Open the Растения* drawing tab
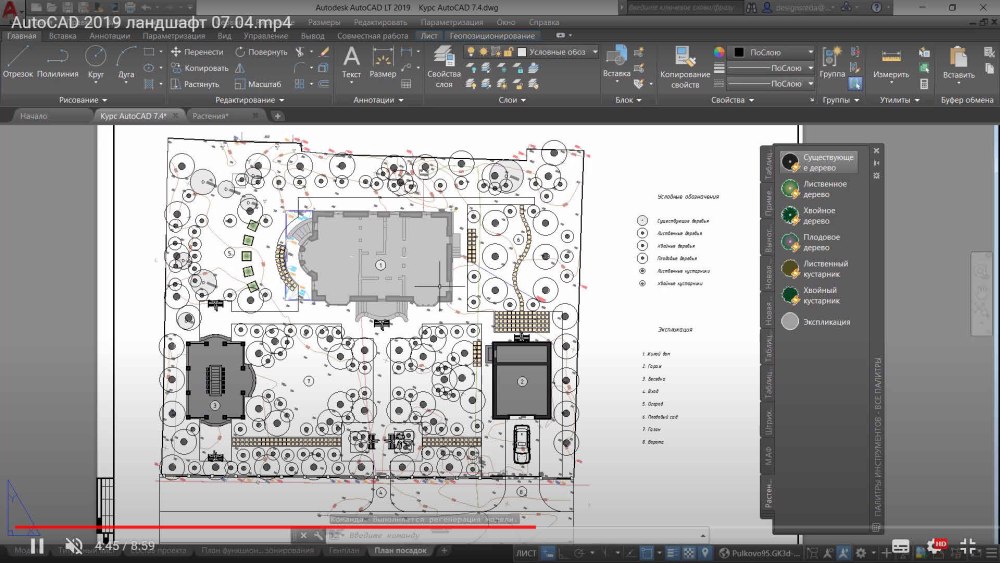The image size is (1000, 563). pyautogui.click(x=209, y=116)
